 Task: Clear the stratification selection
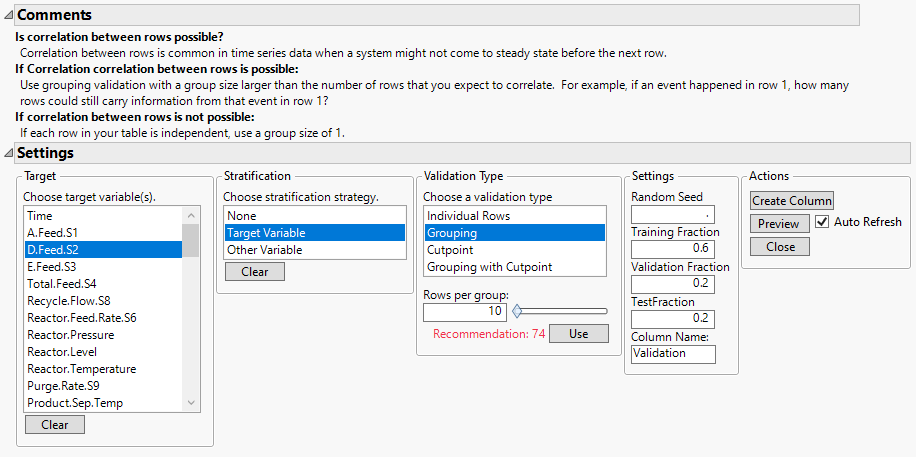click(254, 271)
